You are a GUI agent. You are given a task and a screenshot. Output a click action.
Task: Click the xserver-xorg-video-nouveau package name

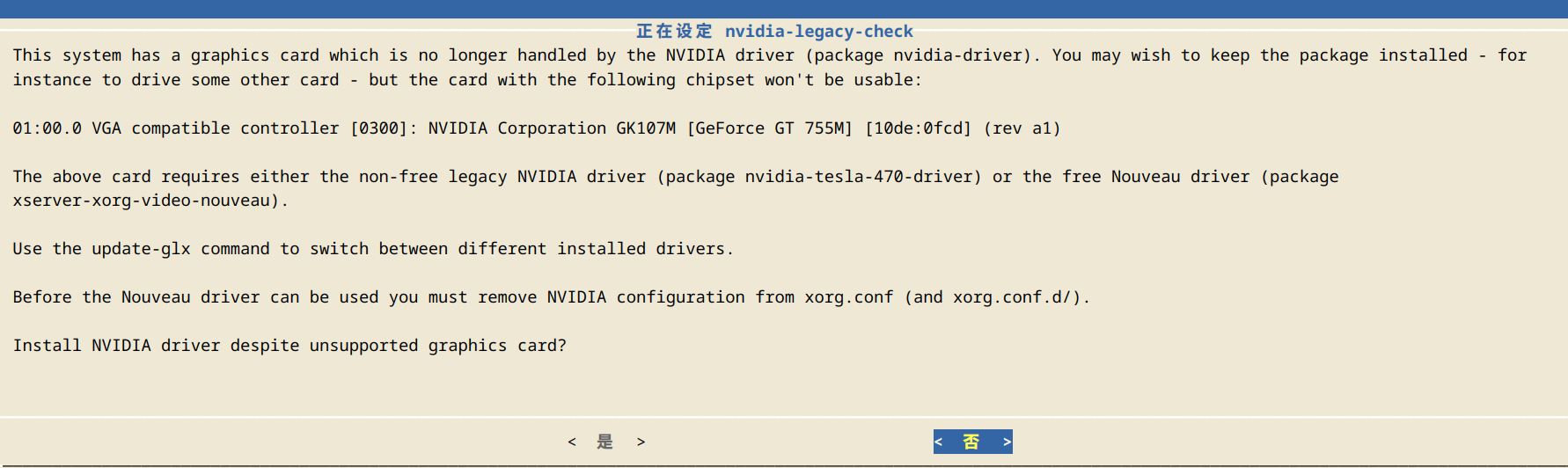pos(141,201)
